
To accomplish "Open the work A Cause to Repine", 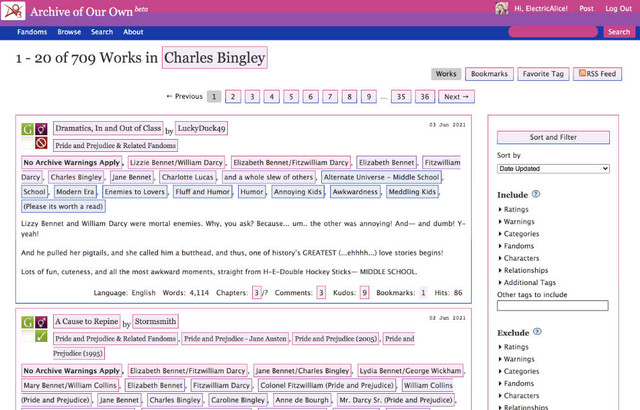I will (87, 321).
